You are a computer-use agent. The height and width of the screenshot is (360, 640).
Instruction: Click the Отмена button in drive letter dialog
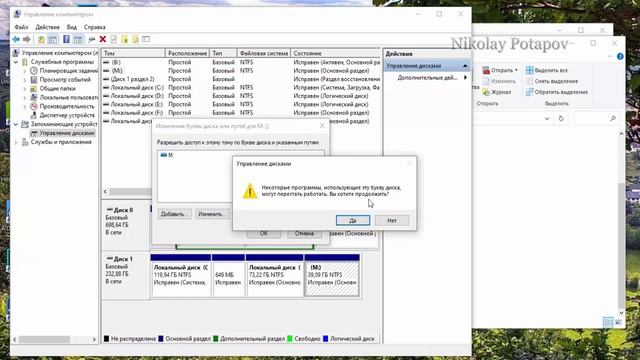(304, 233)
